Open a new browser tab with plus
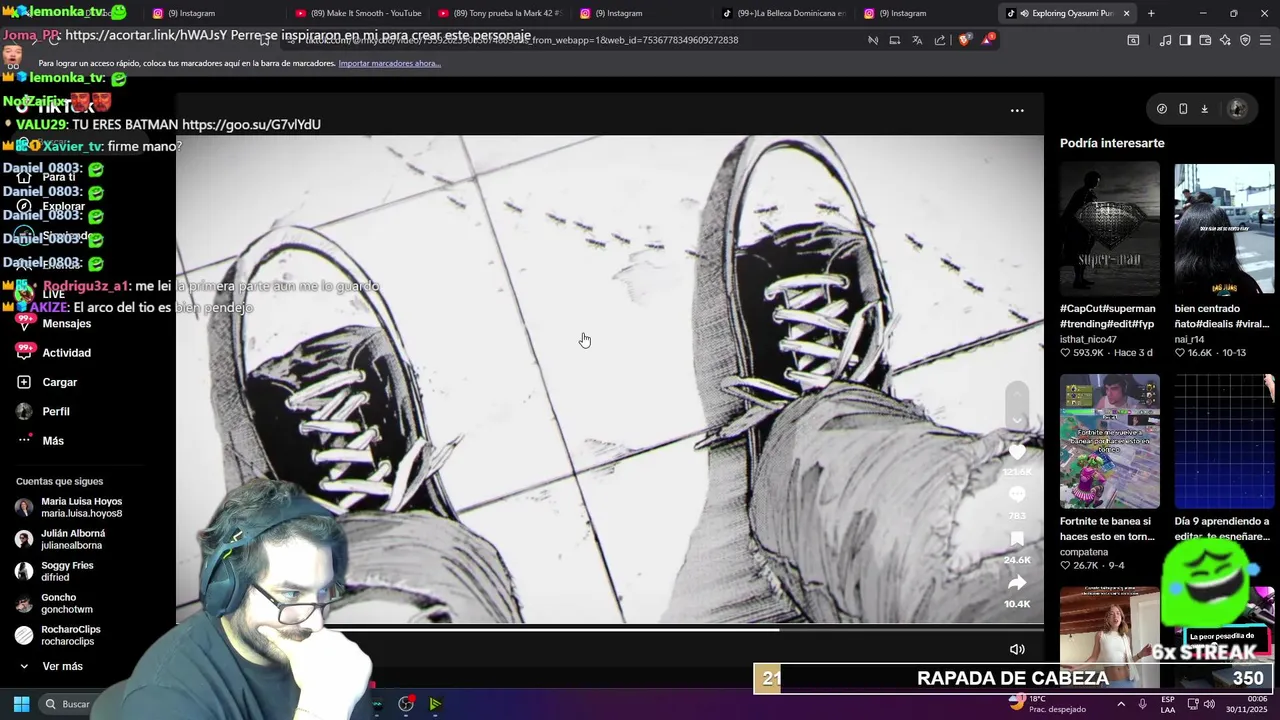1280x720 pixels. coord(1151,13)
